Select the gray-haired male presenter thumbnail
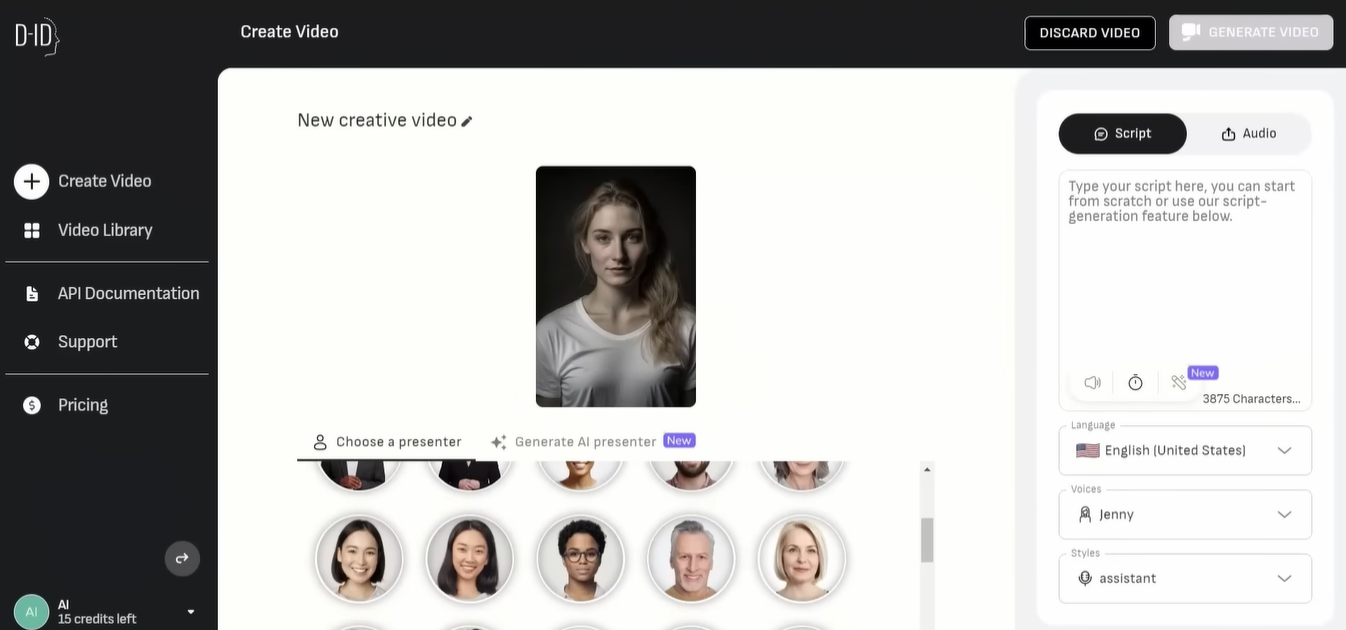The height and width of the screenshot is (630, 1346). coord(691,559)
